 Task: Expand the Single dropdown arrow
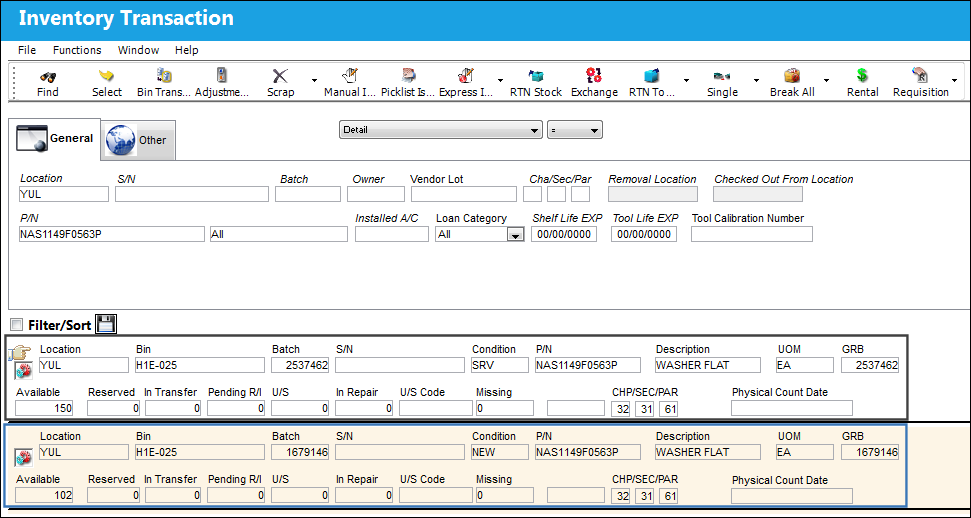coord(756,81)
